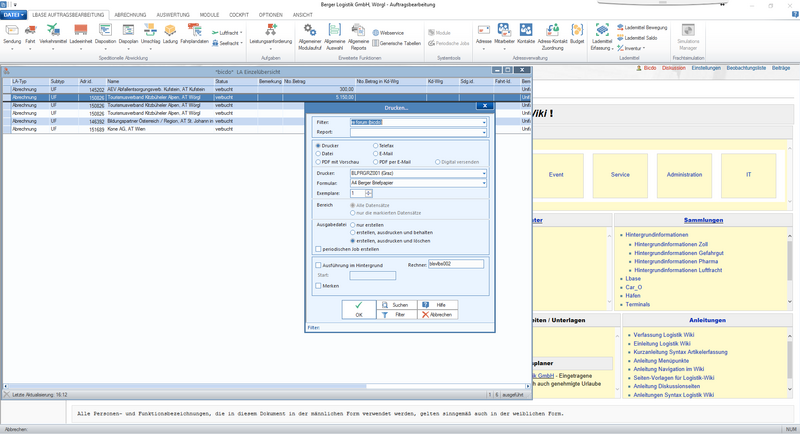Open Generische Tabellen
Viewport: 800px width, 434px height.
396,43
